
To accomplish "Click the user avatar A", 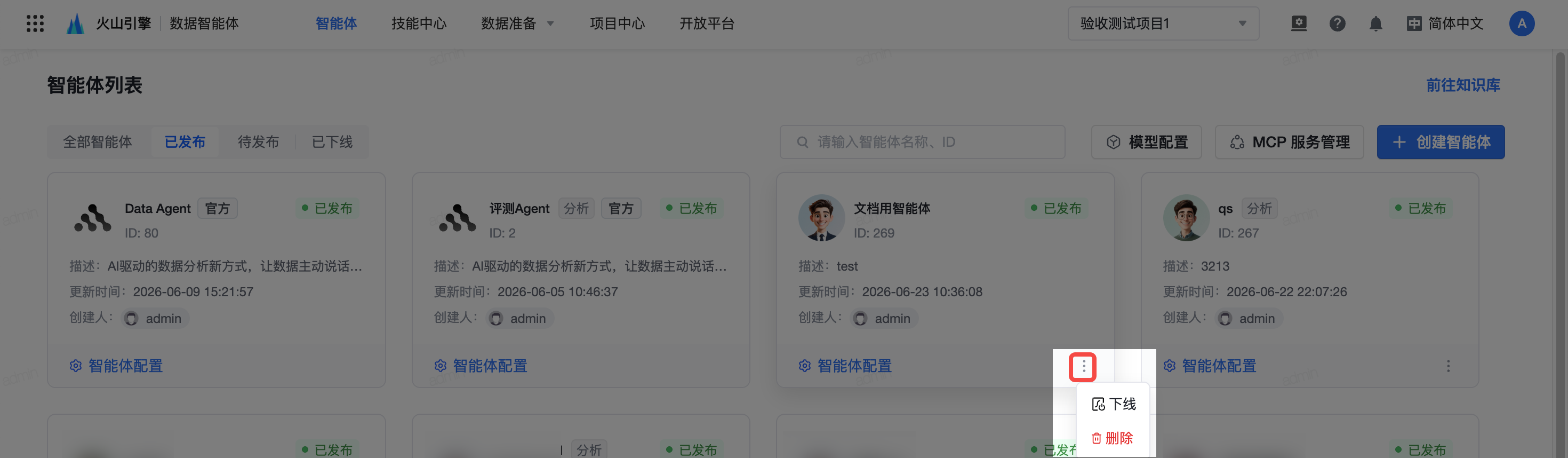I will [1521, 23].
